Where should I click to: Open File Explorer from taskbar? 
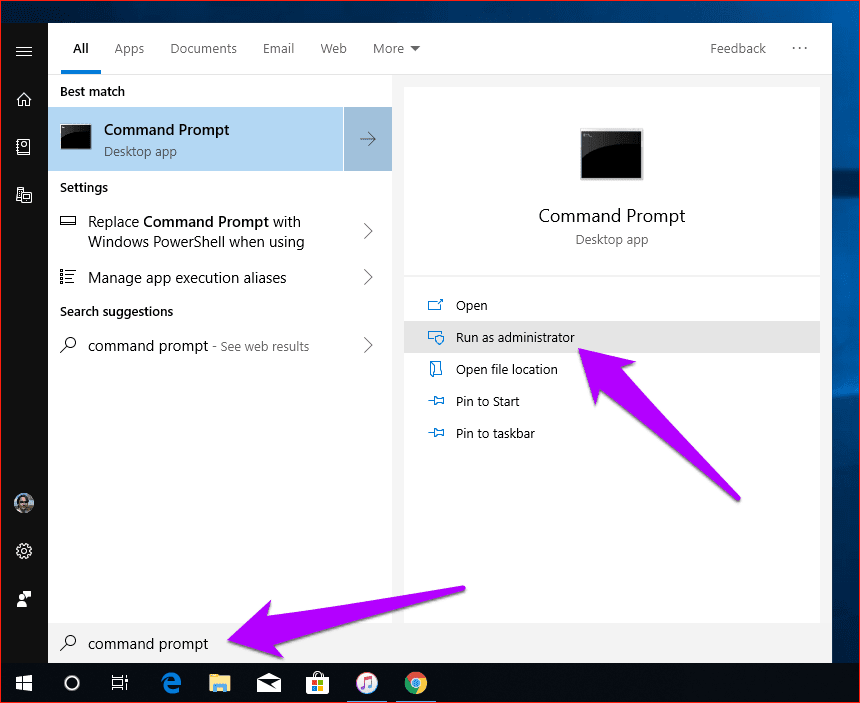click(x=220, y=683)
